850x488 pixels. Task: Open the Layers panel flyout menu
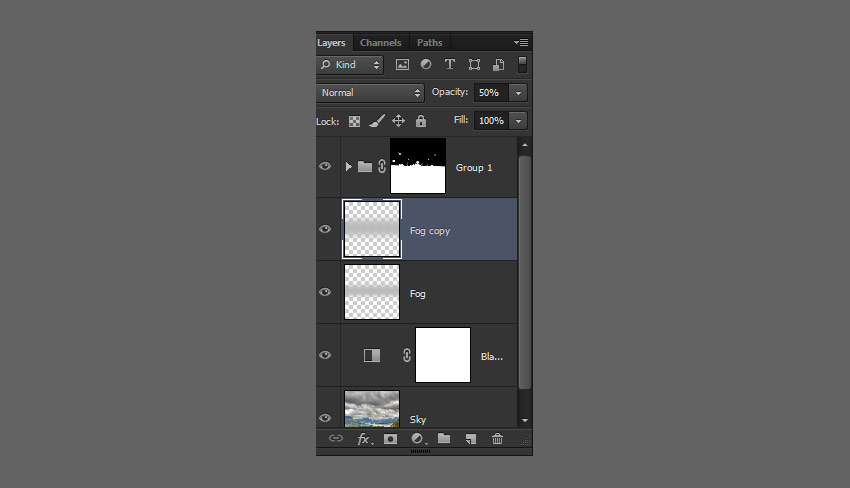521,42
